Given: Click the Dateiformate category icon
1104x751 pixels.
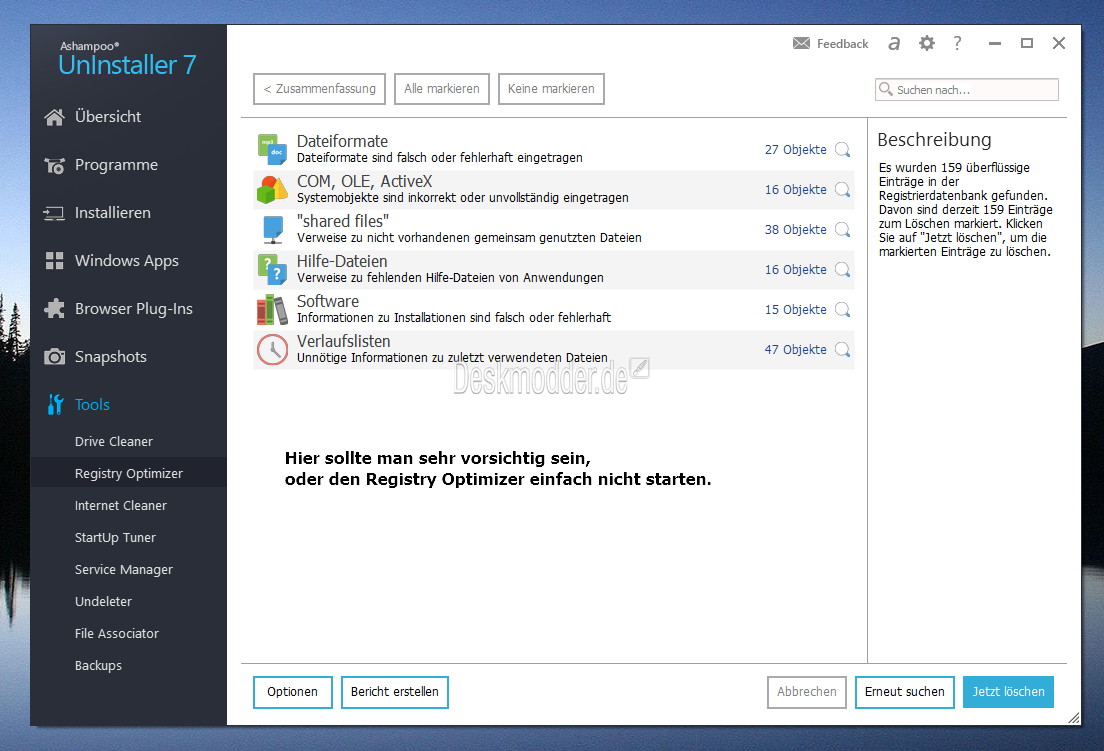Looking at the screenshot, I should tap(272, 149).
